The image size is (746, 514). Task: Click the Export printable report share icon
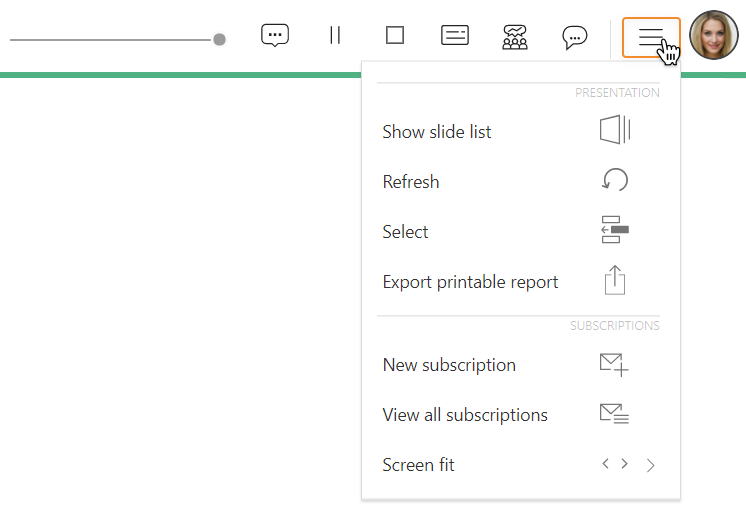pyautogui.click(x=615, y=280)
